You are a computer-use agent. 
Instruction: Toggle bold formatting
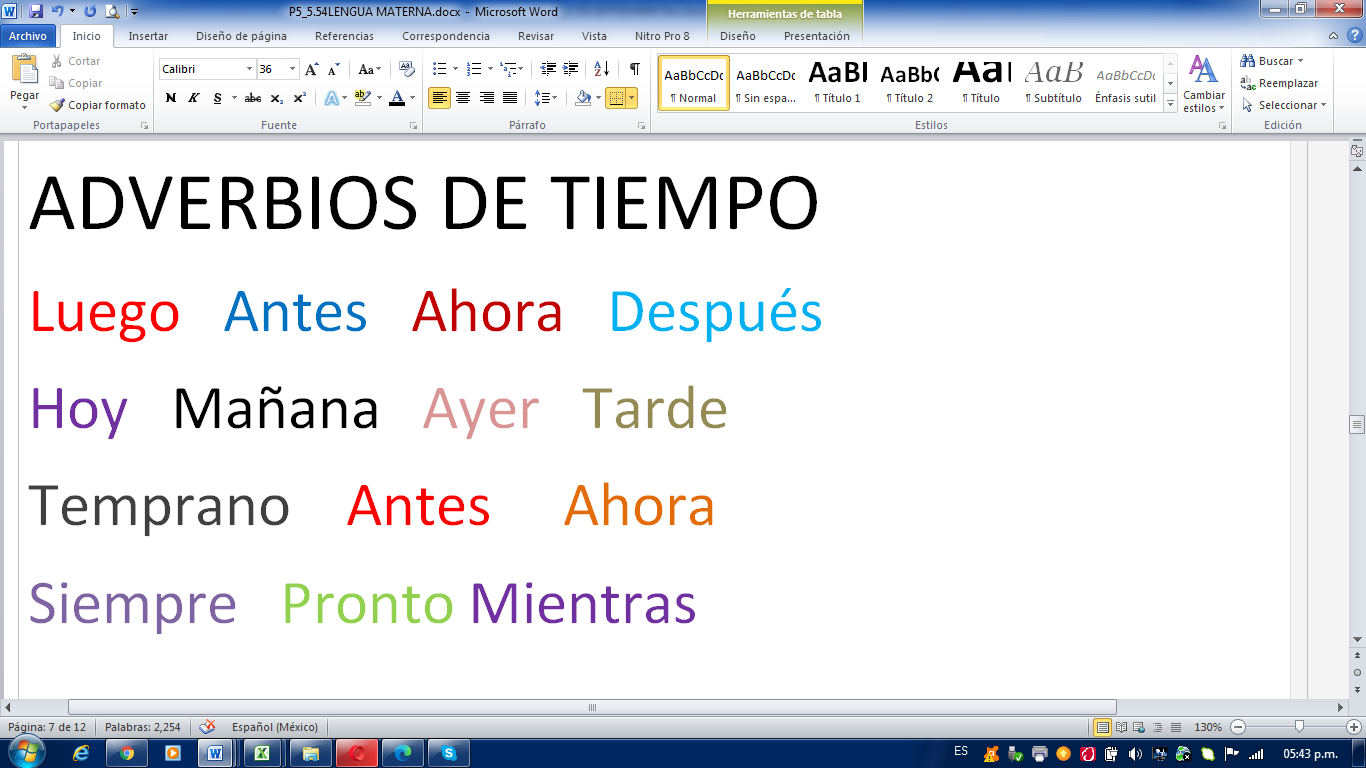point(171,98)
